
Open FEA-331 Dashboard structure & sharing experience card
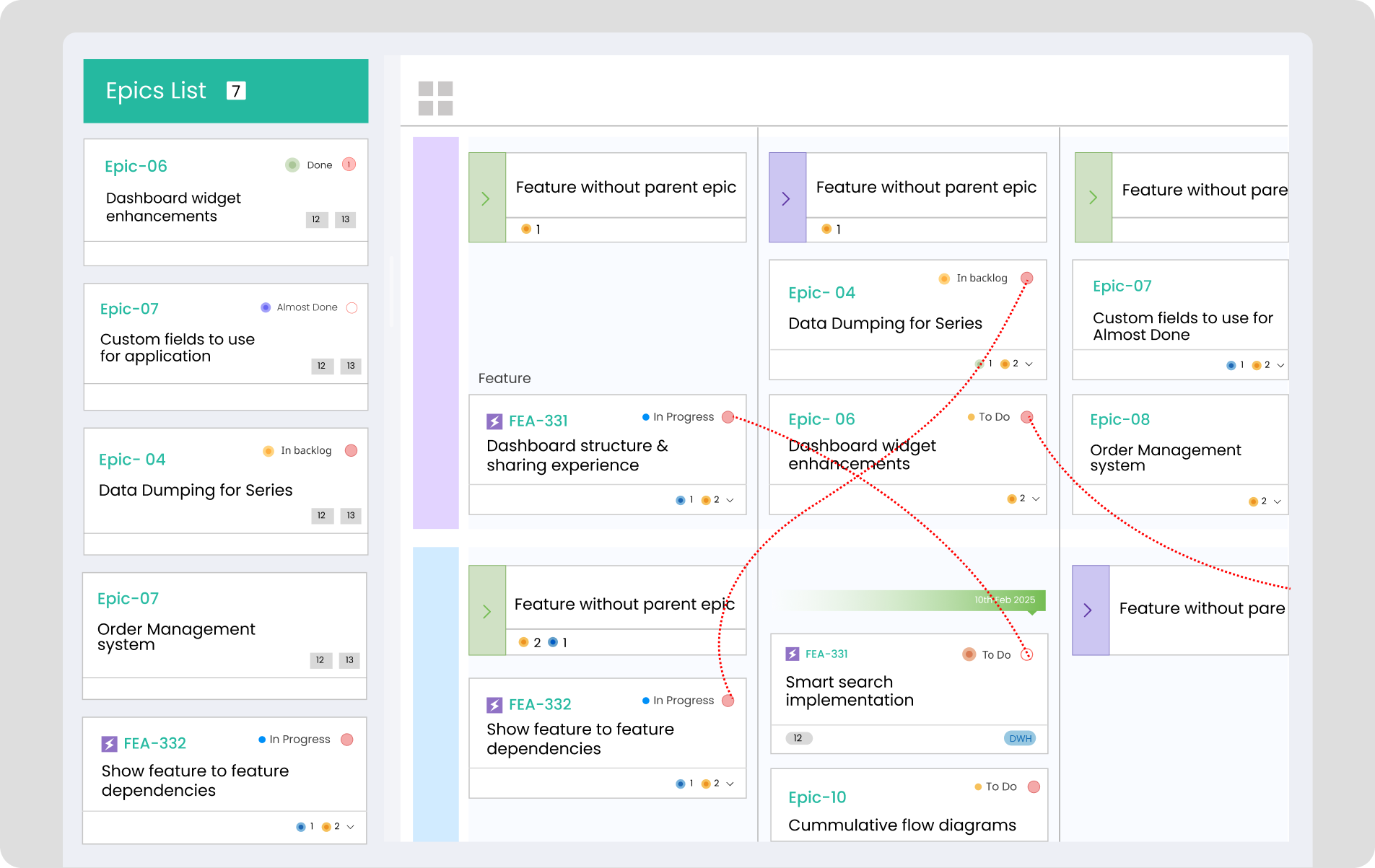(x=577, y=455)
